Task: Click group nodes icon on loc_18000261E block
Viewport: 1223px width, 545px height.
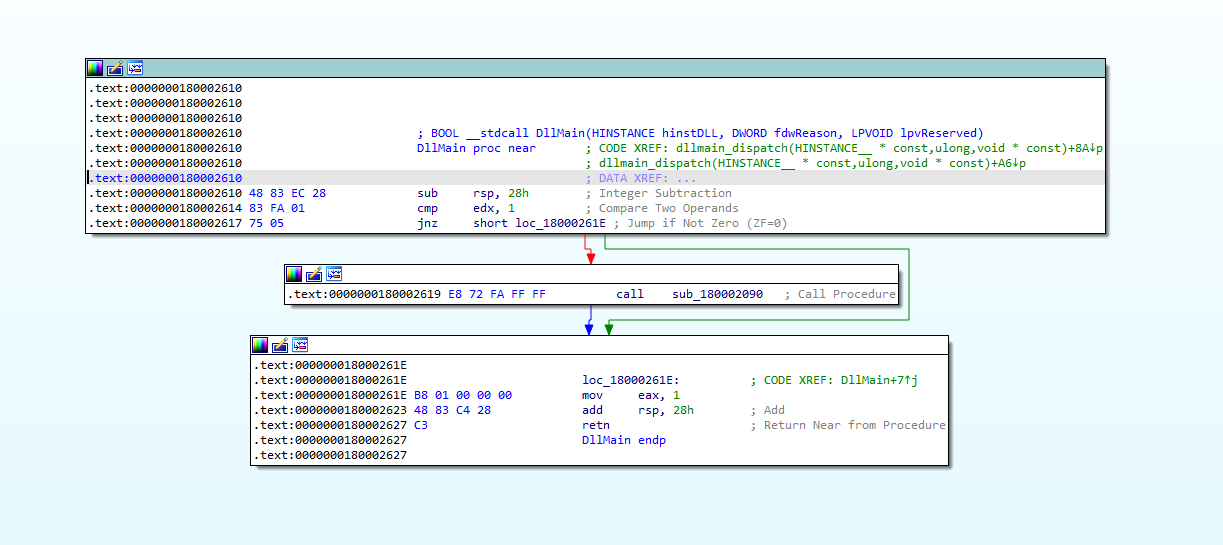Action: pyautogui.click(x=300, y=345)
